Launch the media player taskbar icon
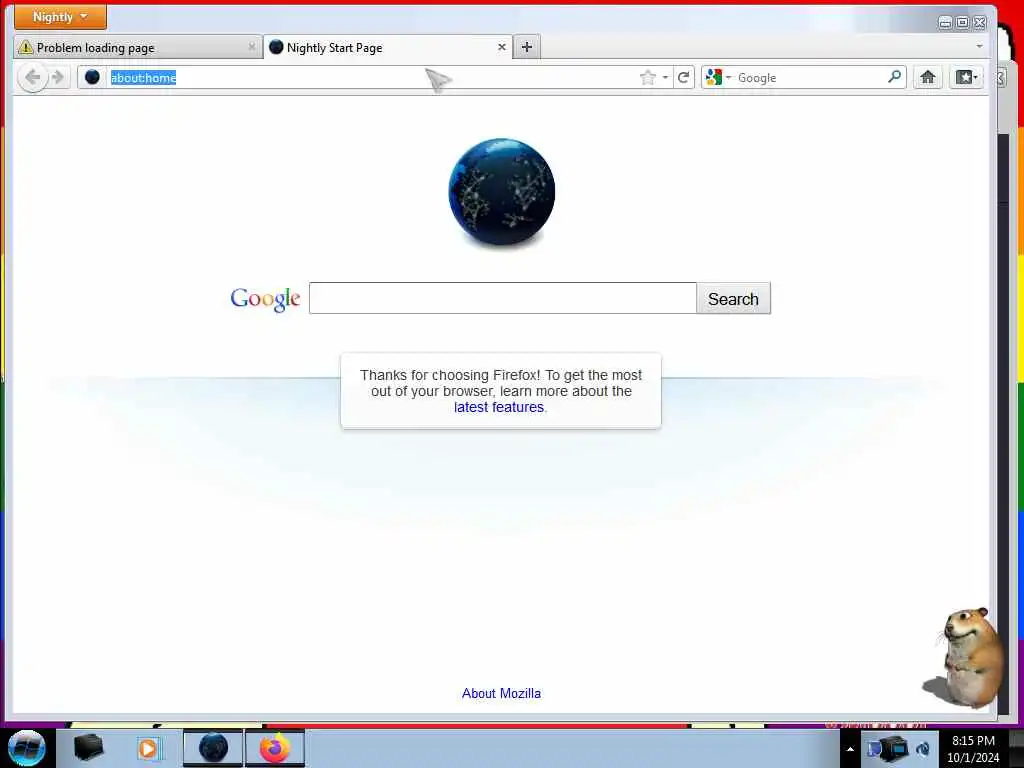 tap(149, 748)
